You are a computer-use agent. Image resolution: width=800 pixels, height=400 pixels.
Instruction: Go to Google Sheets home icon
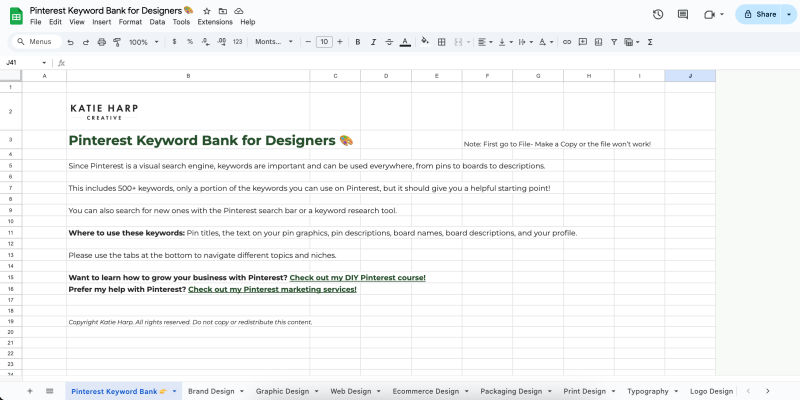[x=16, y=16]
